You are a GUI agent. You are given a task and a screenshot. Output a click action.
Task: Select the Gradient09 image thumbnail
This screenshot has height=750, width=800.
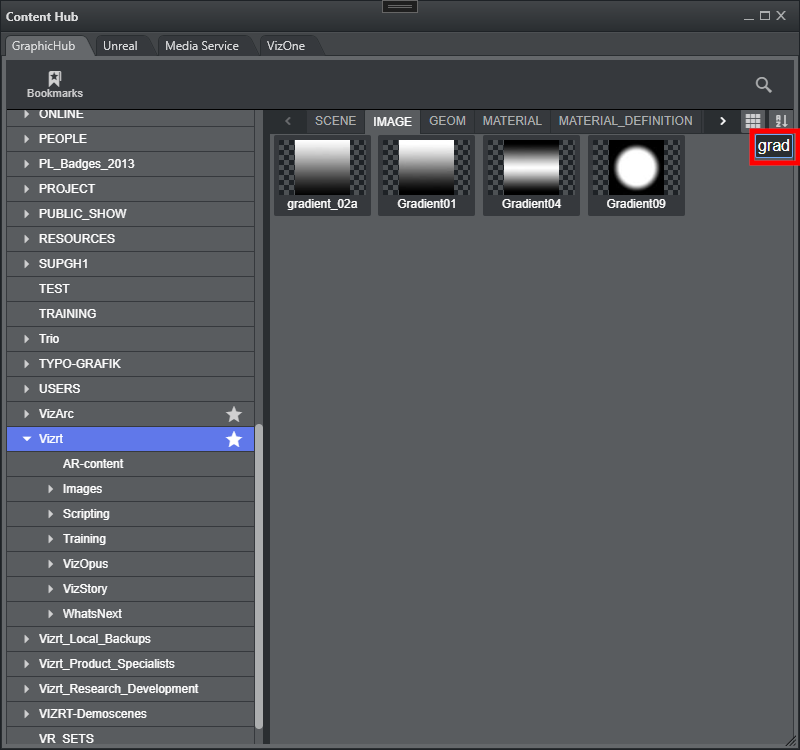pyautogui.click(x=636, y=175)
